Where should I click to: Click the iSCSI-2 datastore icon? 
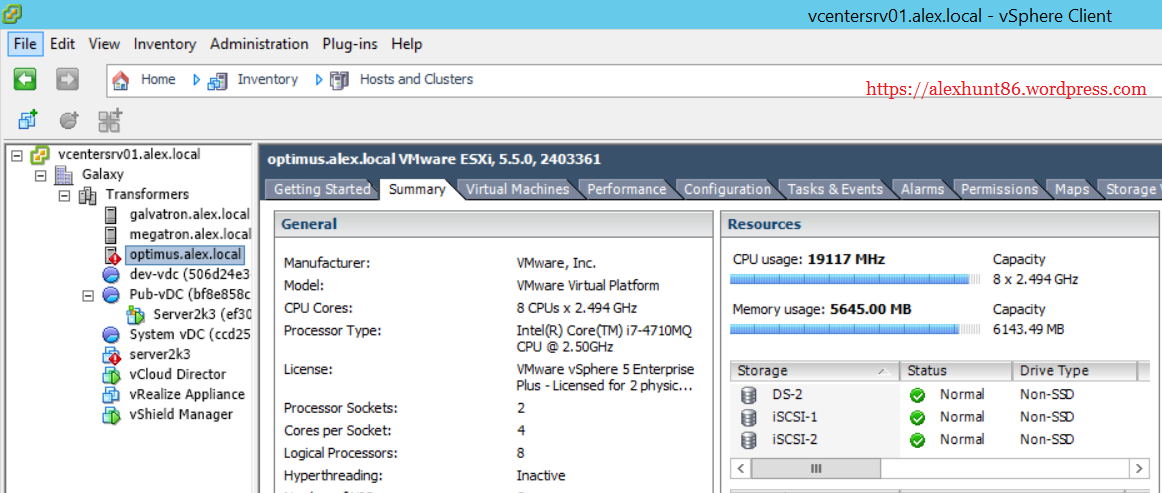click(x=748, y=440)
